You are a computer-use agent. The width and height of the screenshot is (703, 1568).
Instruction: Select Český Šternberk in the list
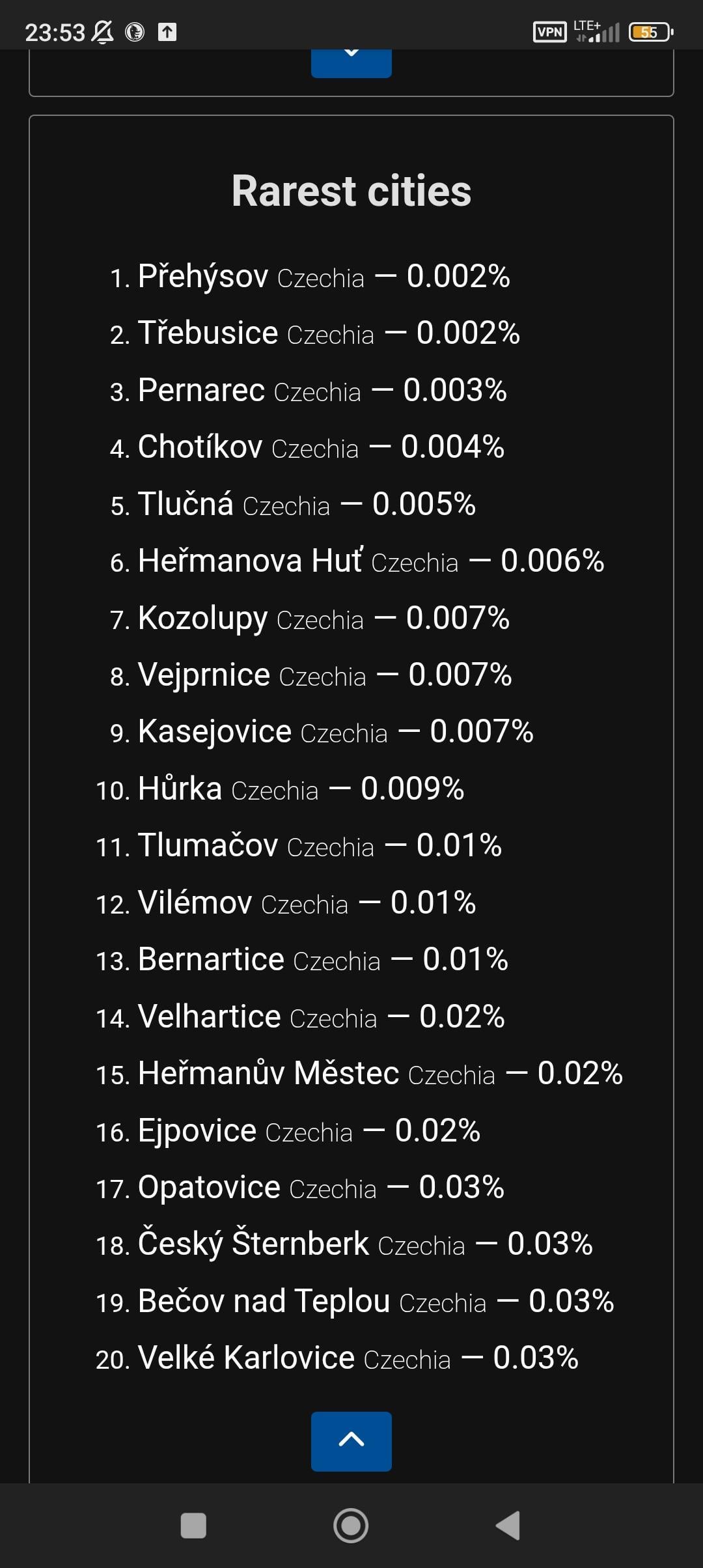344,1244
